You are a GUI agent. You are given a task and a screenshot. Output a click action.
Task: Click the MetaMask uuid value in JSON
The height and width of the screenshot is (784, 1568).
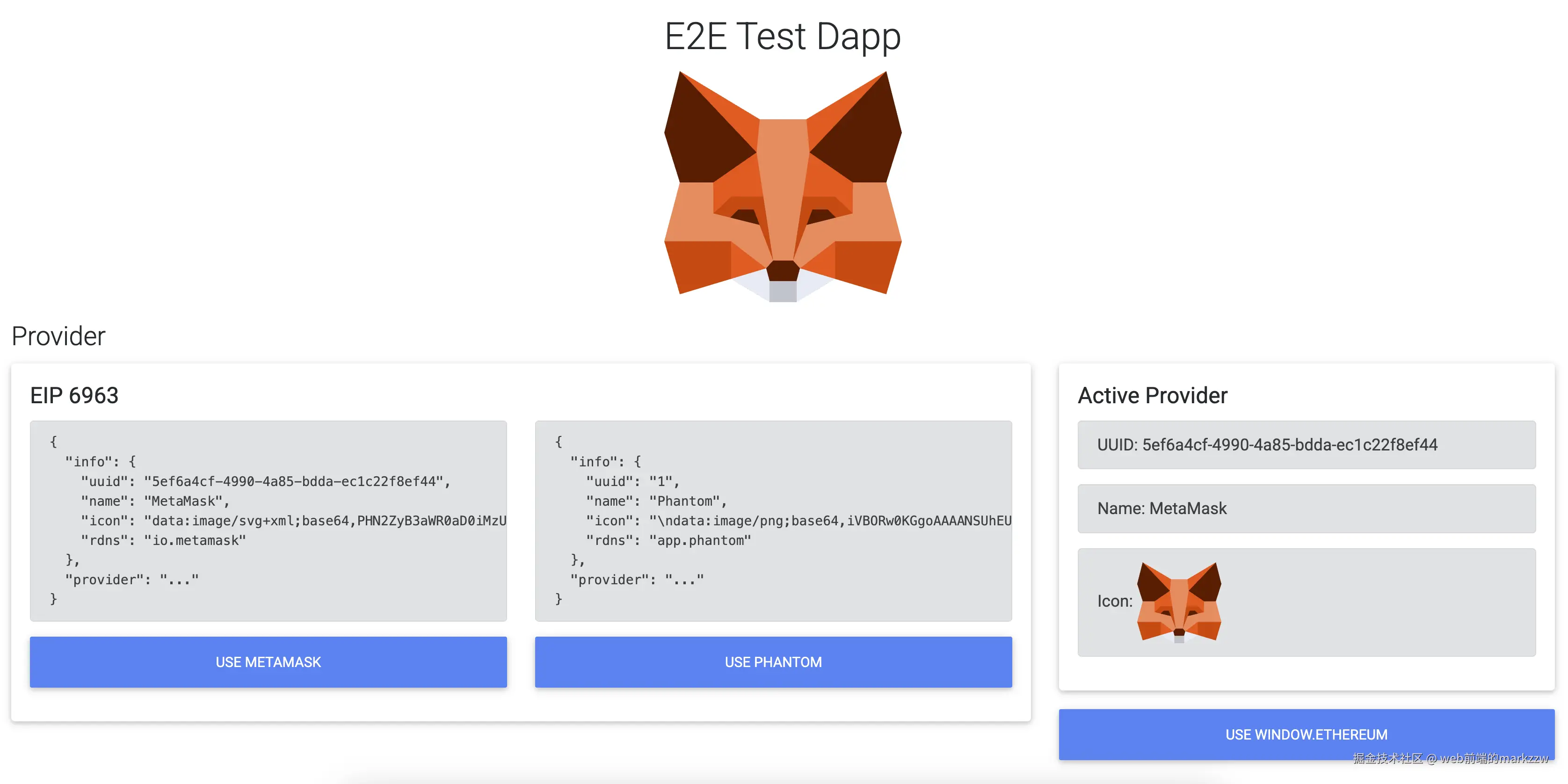pos(293,481)
